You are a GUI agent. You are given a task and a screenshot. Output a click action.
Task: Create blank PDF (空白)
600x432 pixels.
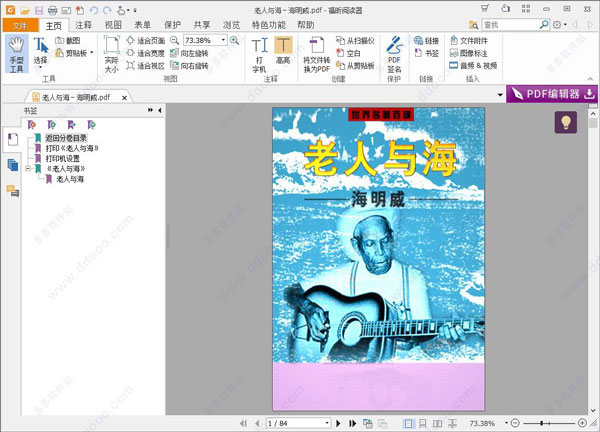click(348, 53)
